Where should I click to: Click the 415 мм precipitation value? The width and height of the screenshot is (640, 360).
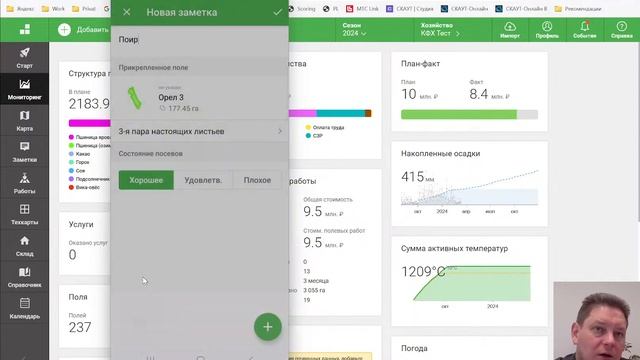pyautogui.click(x=417, y=177)
